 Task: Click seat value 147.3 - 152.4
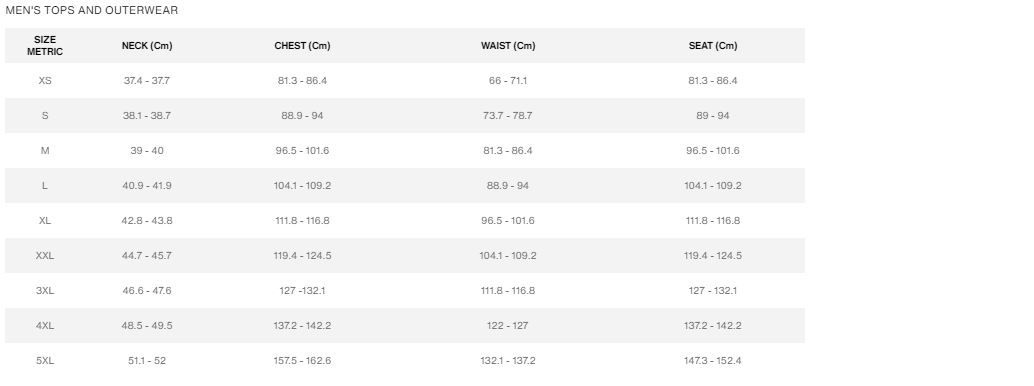click(713, 360)
